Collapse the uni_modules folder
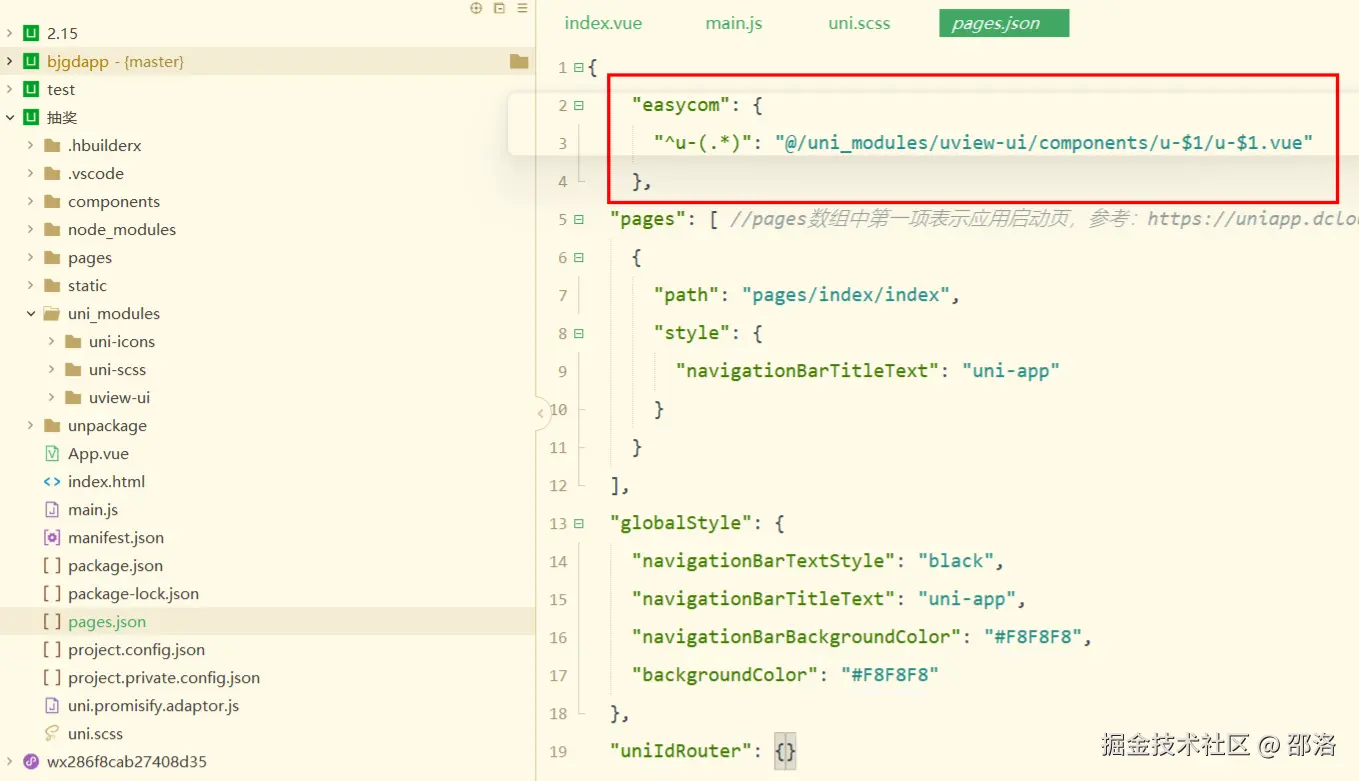1359x781 pixels. pos(31,313)
